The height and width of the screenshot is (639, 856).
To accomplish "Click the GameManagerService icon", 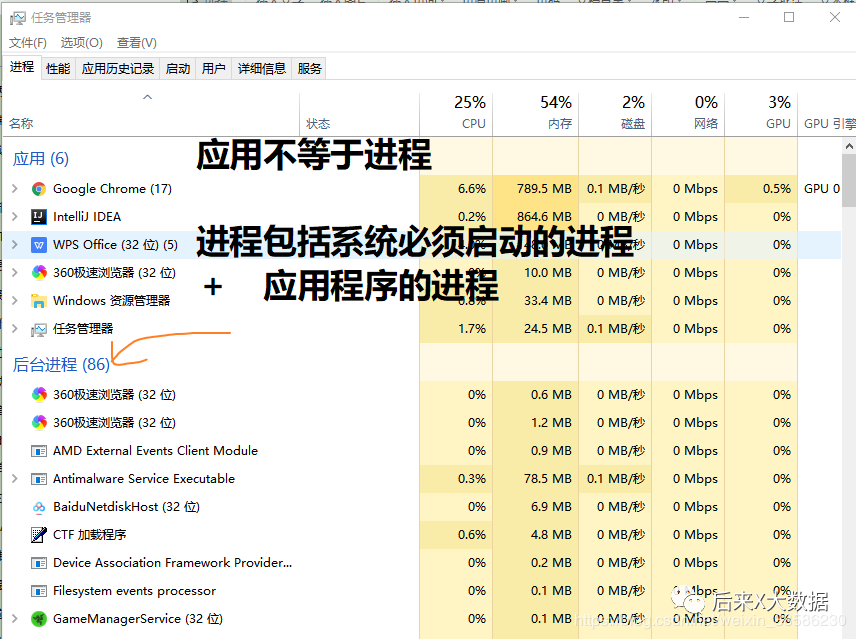I will pos(39,619).
